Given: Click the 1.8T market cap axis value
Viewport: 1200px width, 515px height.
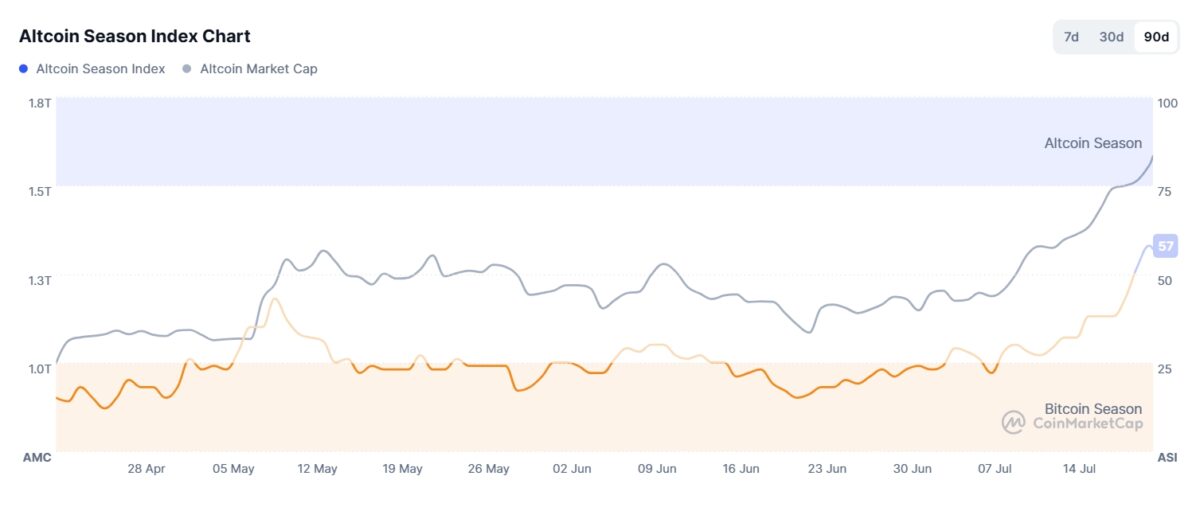Looking at the screenshot, I should [x=40, y=102].
